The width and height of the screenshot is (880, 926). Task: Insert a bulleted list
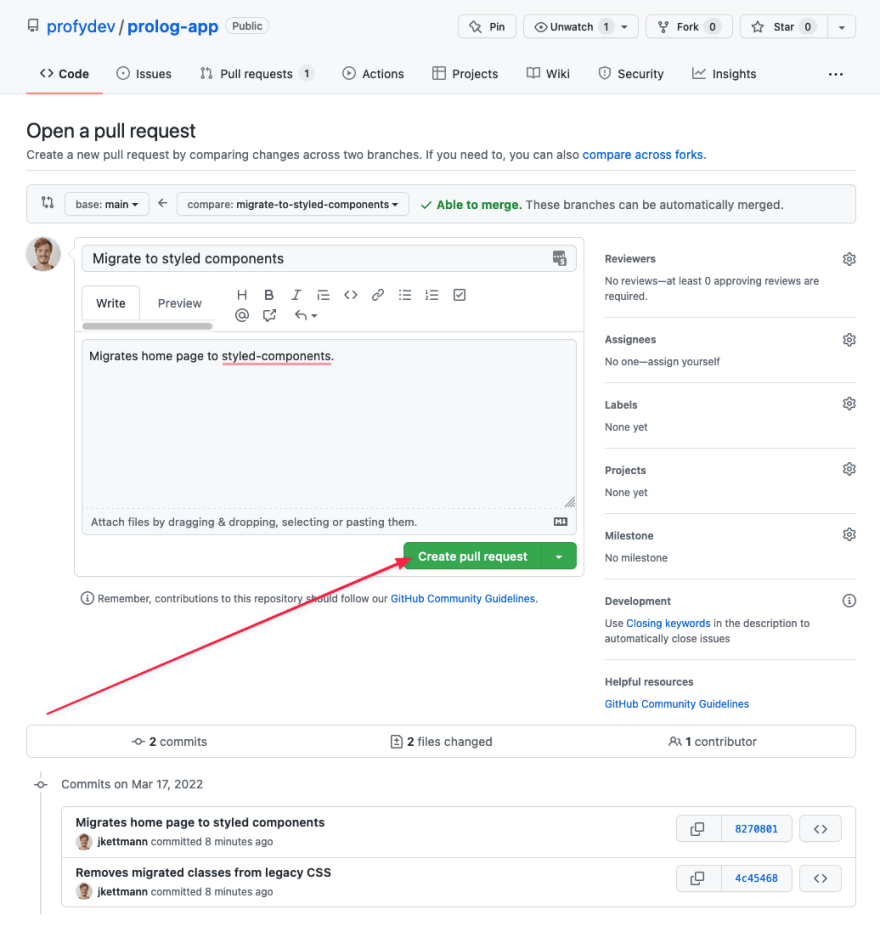tap(405, 295)
